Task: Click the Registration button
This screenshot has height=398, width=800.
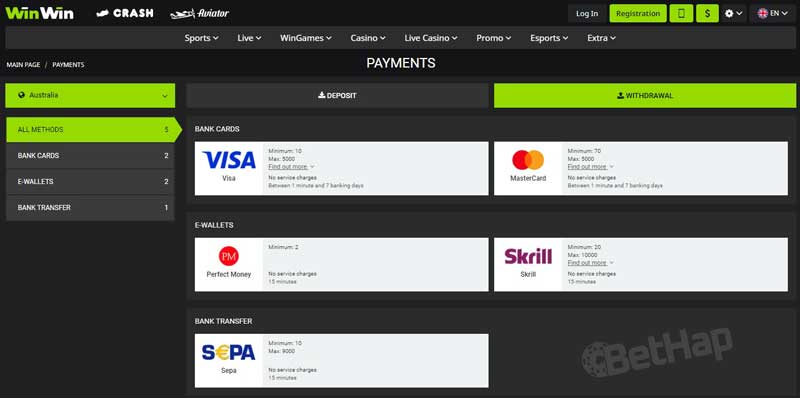Action: [638, 14]
